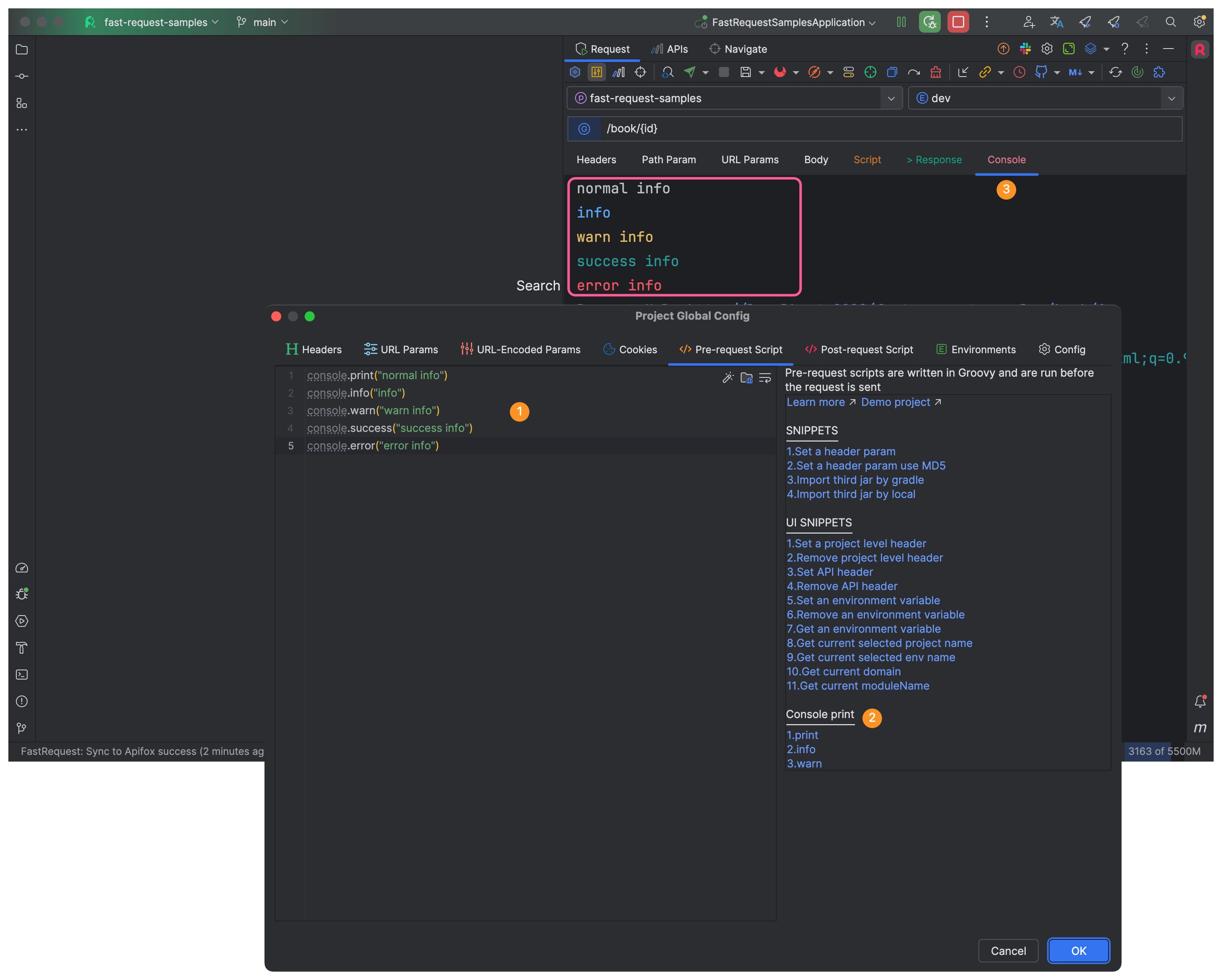Open the dev environment dropdown
This screenshot has height=980, width=1222.
[1171, 98]
